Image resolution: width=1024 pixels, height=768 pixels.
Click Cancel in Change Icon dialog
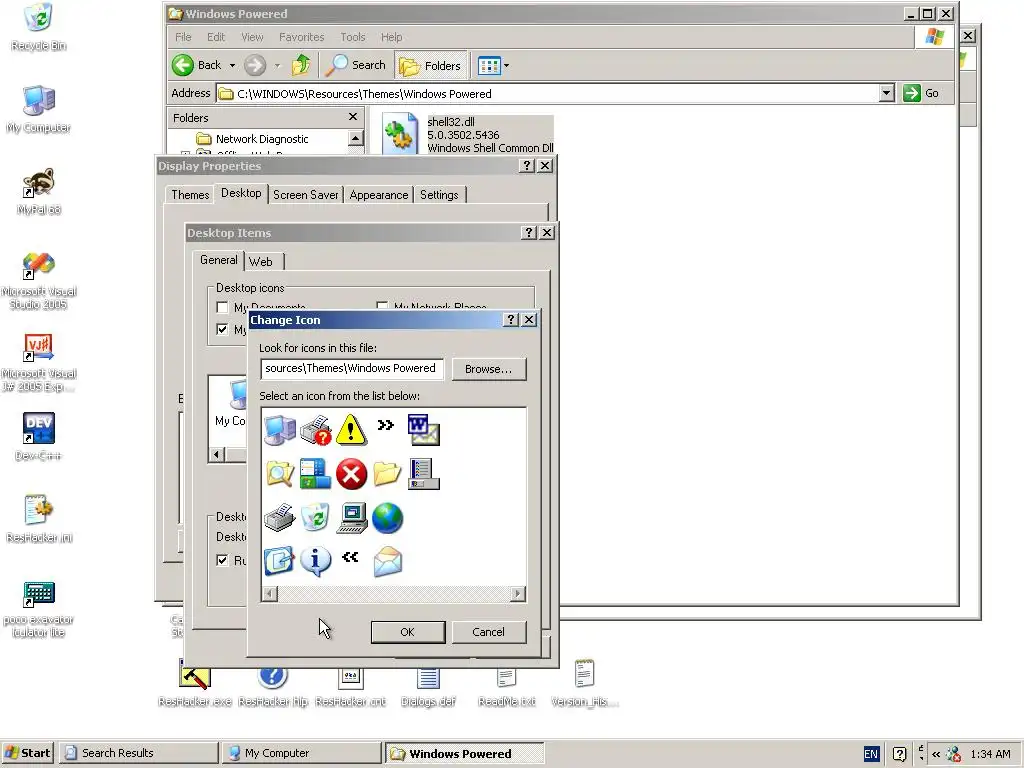pyautogui.click(x=488, y=632)
